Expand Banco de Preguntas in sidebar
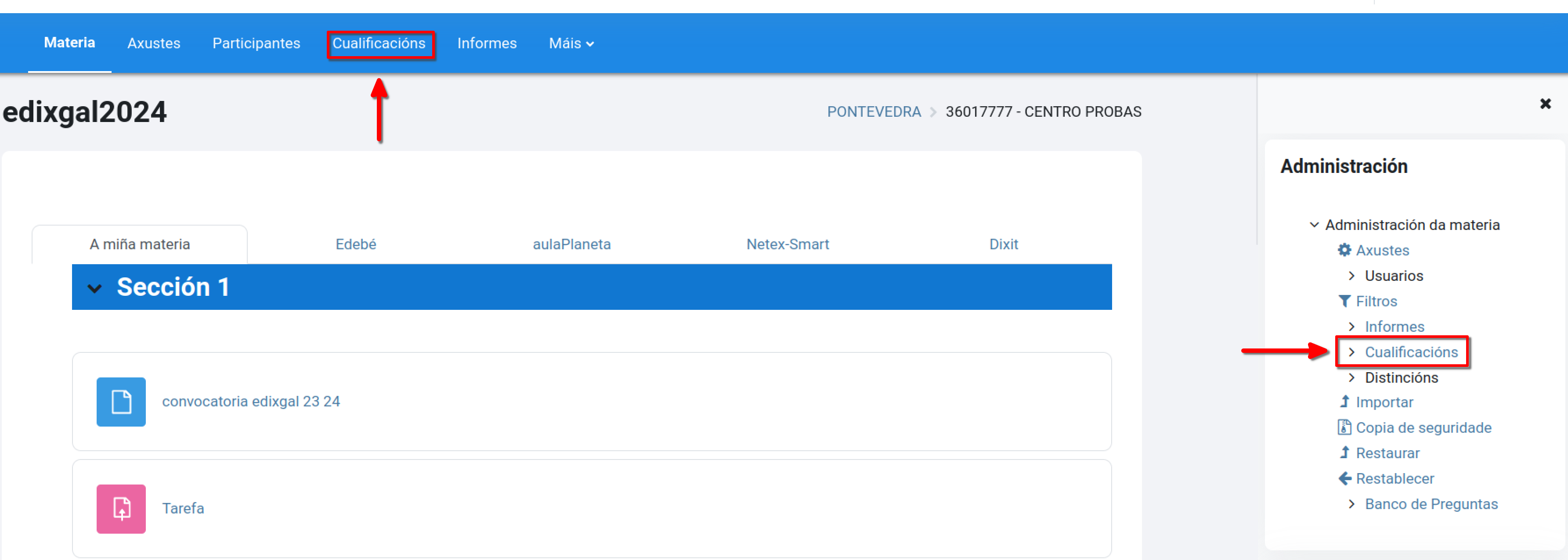This screenshot has width=1568, height=560. [x=1351, y=504]
